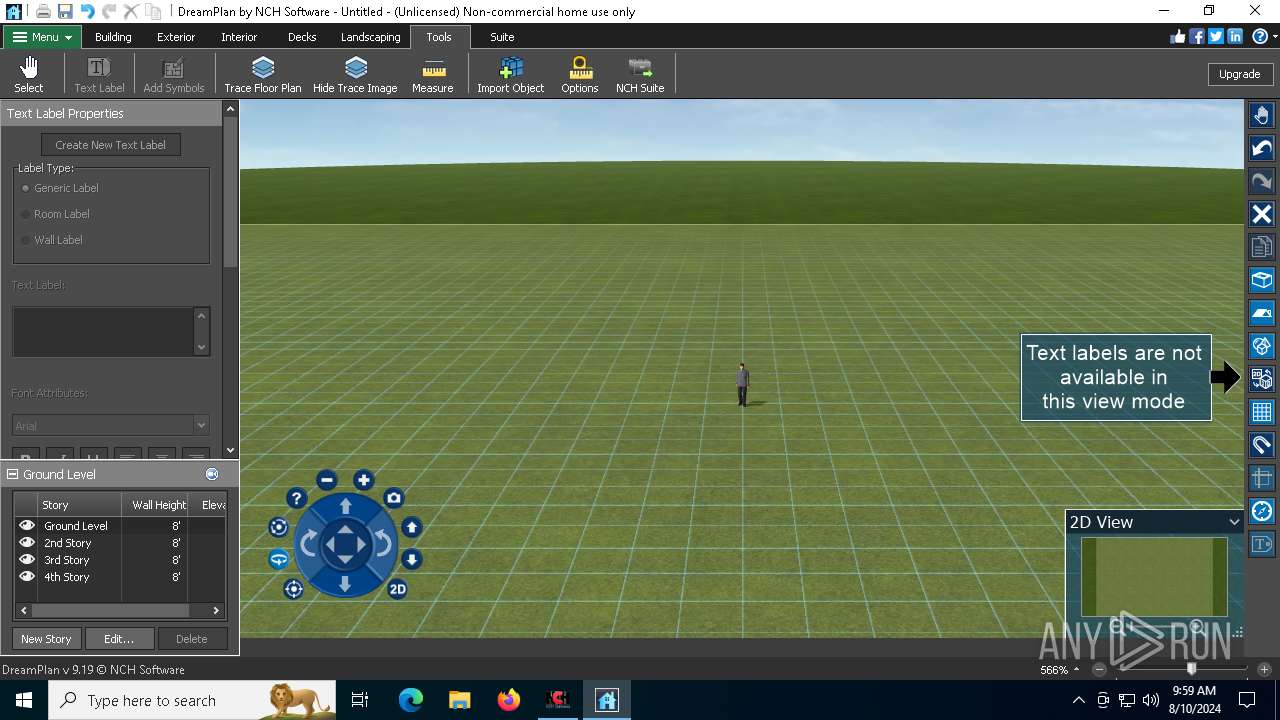
Task: Select Wall Label radio button
Action: 26,240
